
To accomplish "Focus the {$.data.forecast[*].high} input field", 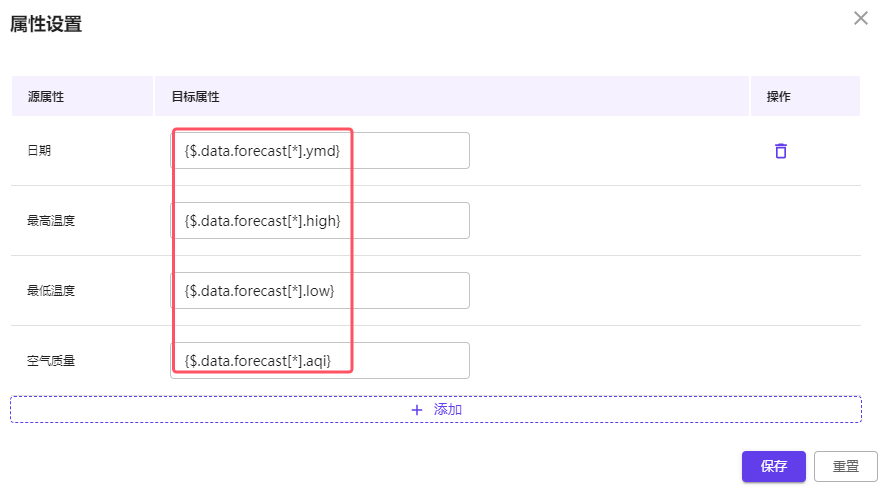I will [x=320, y=221].
